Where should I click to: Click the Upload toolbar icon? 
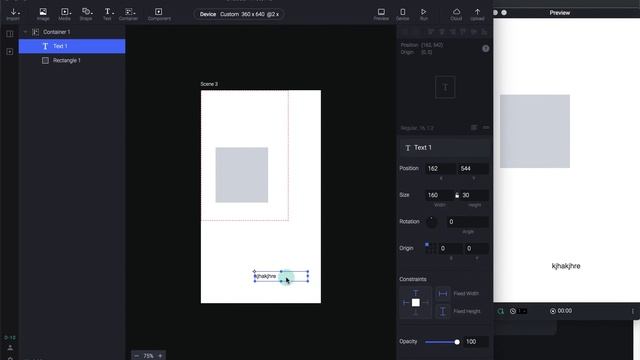click(477, 14)
